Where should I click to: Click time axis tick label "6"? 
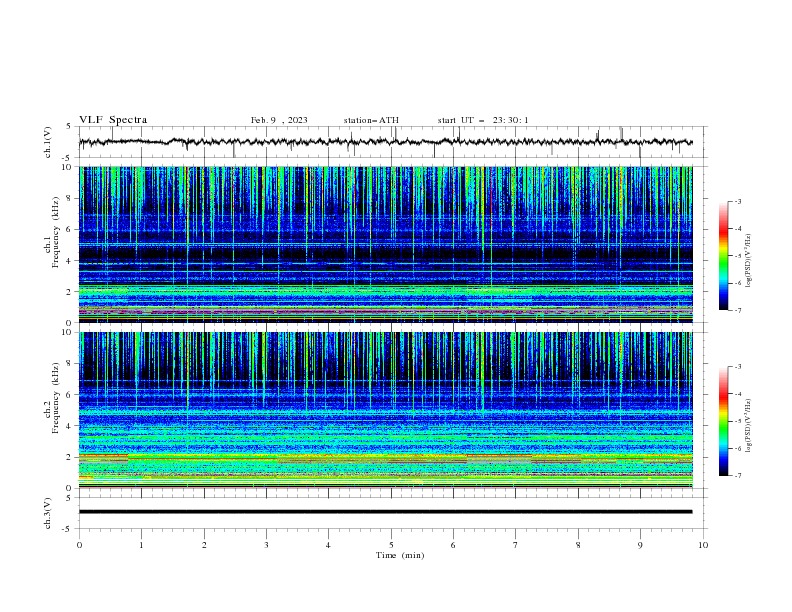(x=453, y=545)
